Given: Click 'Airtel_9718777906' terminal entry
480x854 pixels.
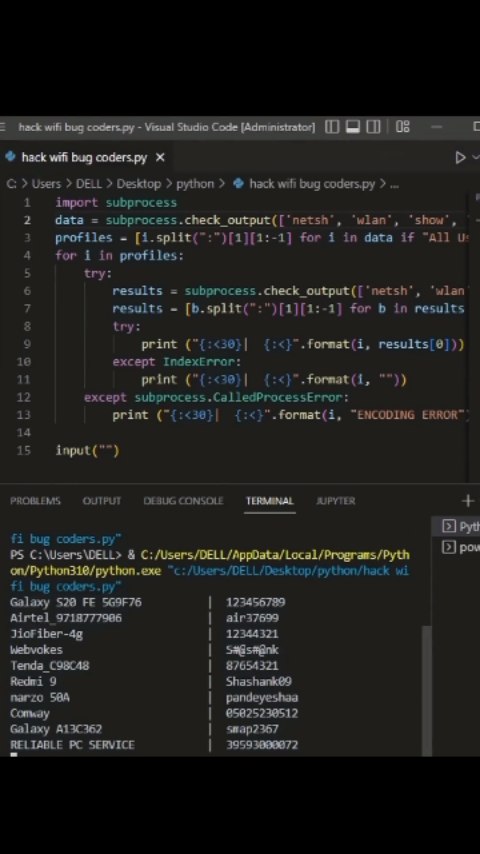Looking at the screenshot, I should pyautogui.click(x=66, y=618).
